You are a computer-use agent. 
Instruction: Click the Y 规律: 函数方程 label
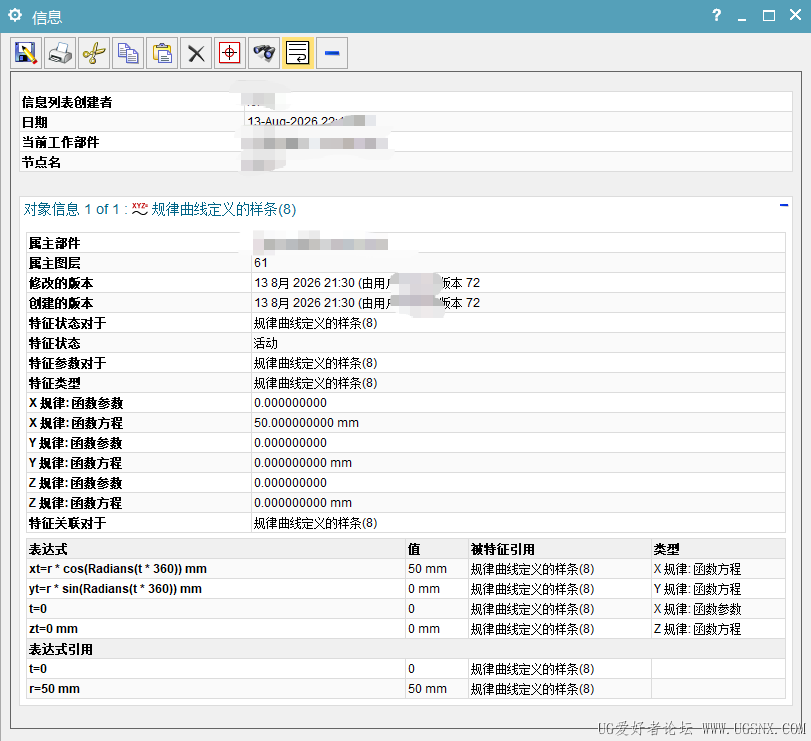[x=76, y=463]
